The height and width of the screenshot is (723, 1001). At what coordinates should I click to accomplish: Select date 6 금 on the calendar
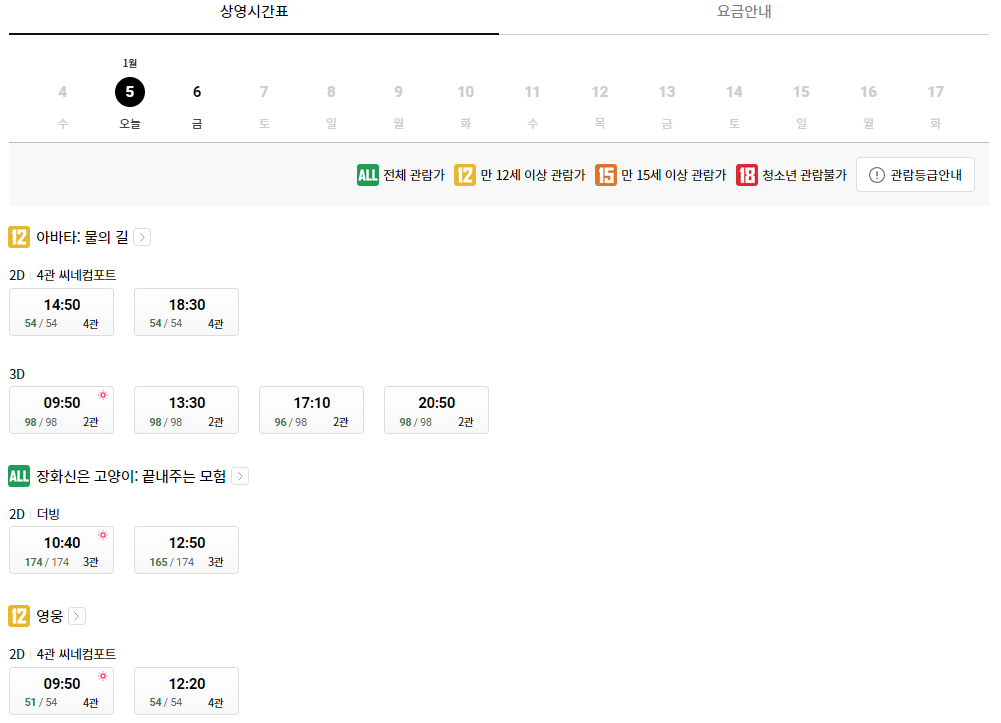197,91
